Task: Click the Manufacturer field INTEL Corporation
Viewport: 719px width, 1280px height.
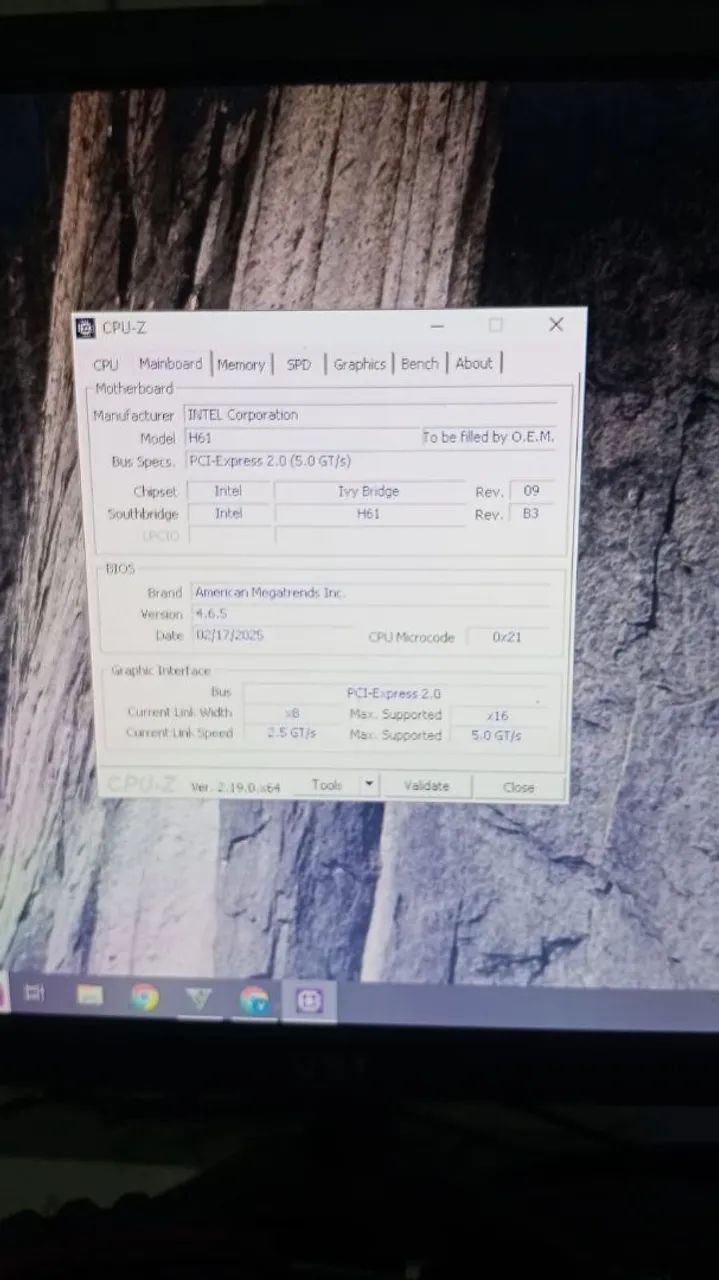Action: [x=370, y=415]
